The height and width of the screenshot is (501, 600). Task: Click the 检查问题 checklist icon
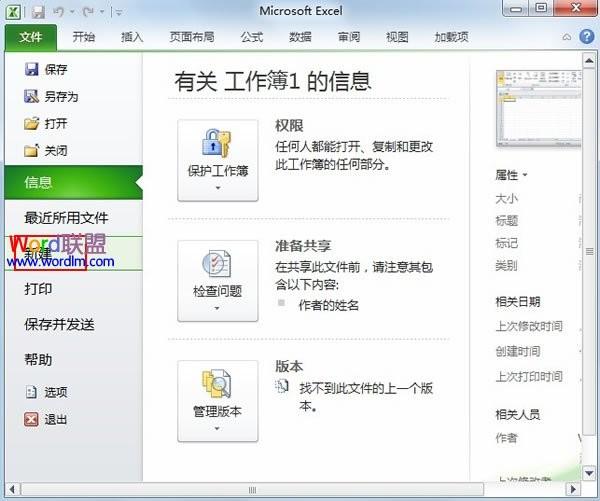[216, 263]
